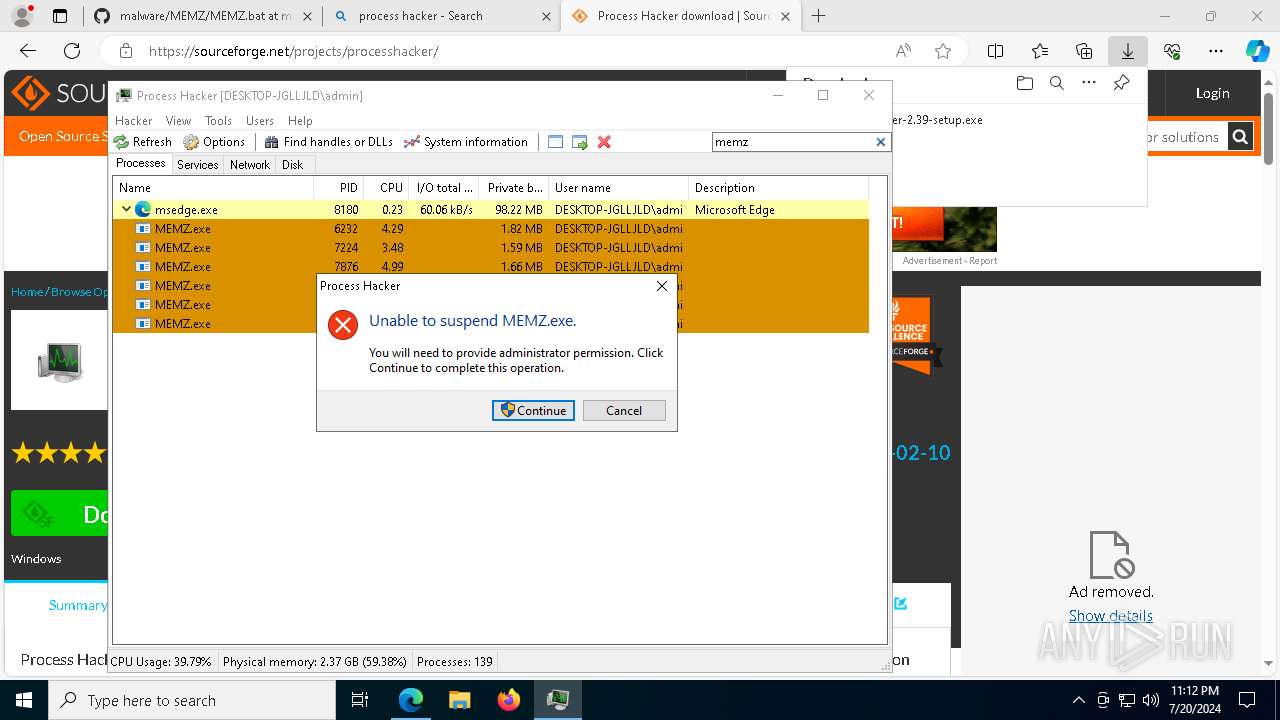Open a new Edge tab
The image size is (1280, 720).
(x=819, y=16)
